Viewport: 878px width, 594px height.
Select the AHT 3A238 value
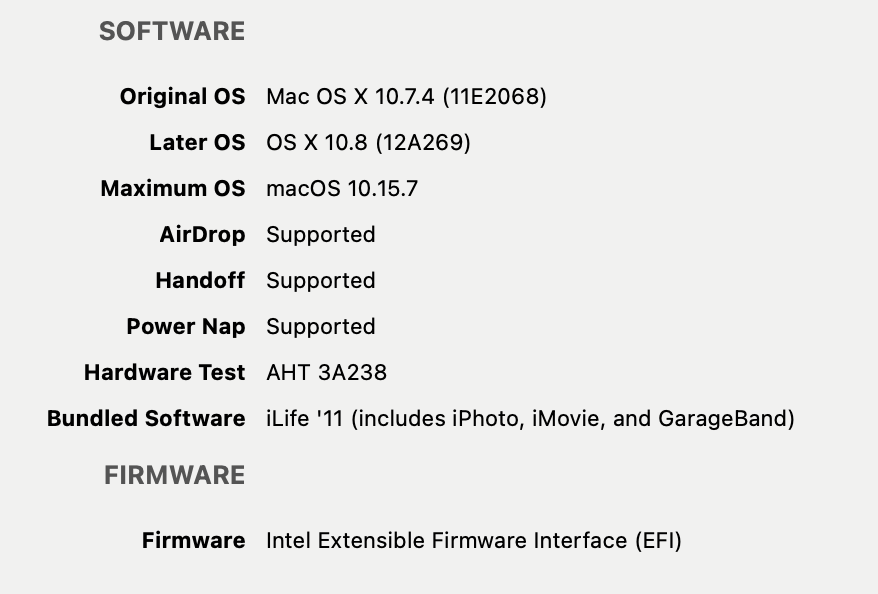(326, 373)
